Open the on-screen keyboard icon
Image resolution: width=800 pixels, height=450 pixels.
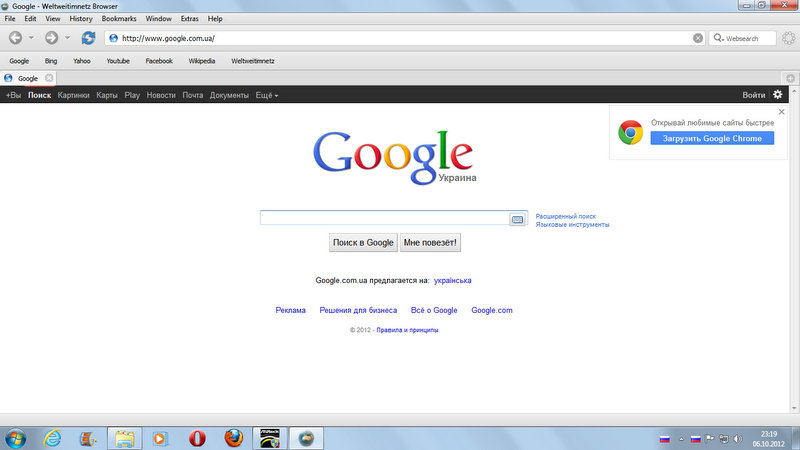(517, 219)
